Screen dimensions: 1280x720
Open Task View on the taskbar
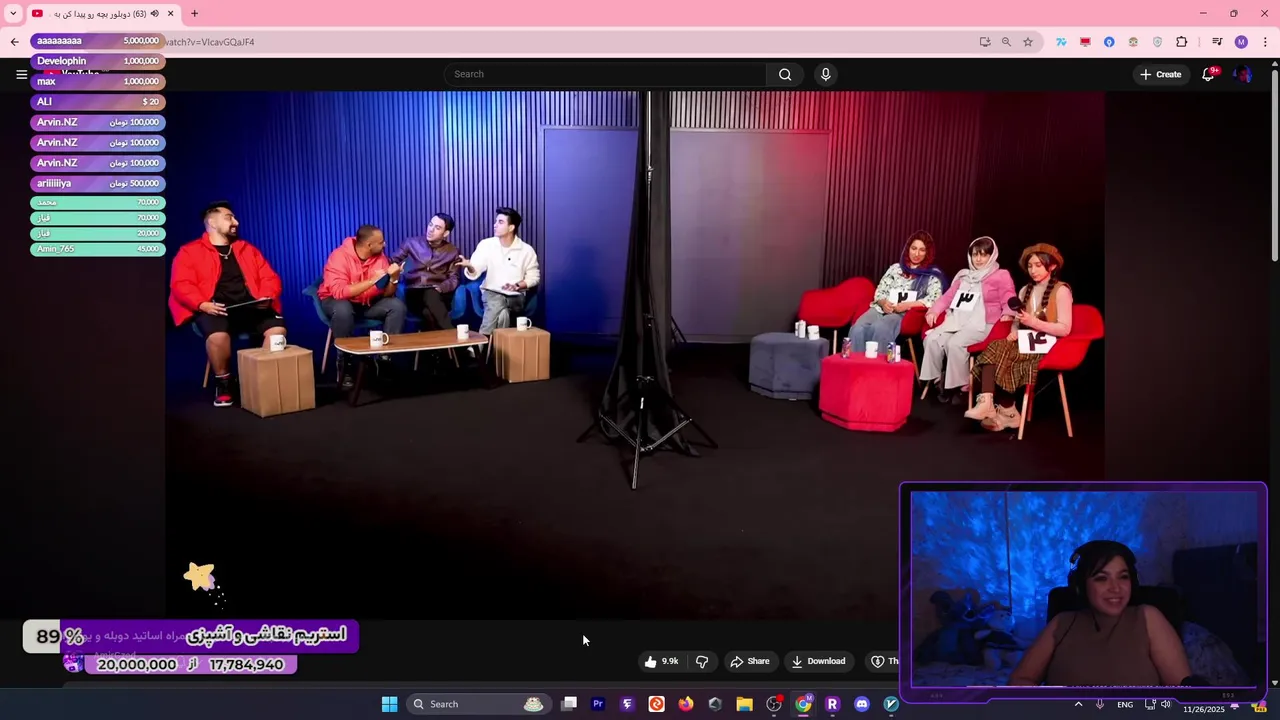coord(569,704)
